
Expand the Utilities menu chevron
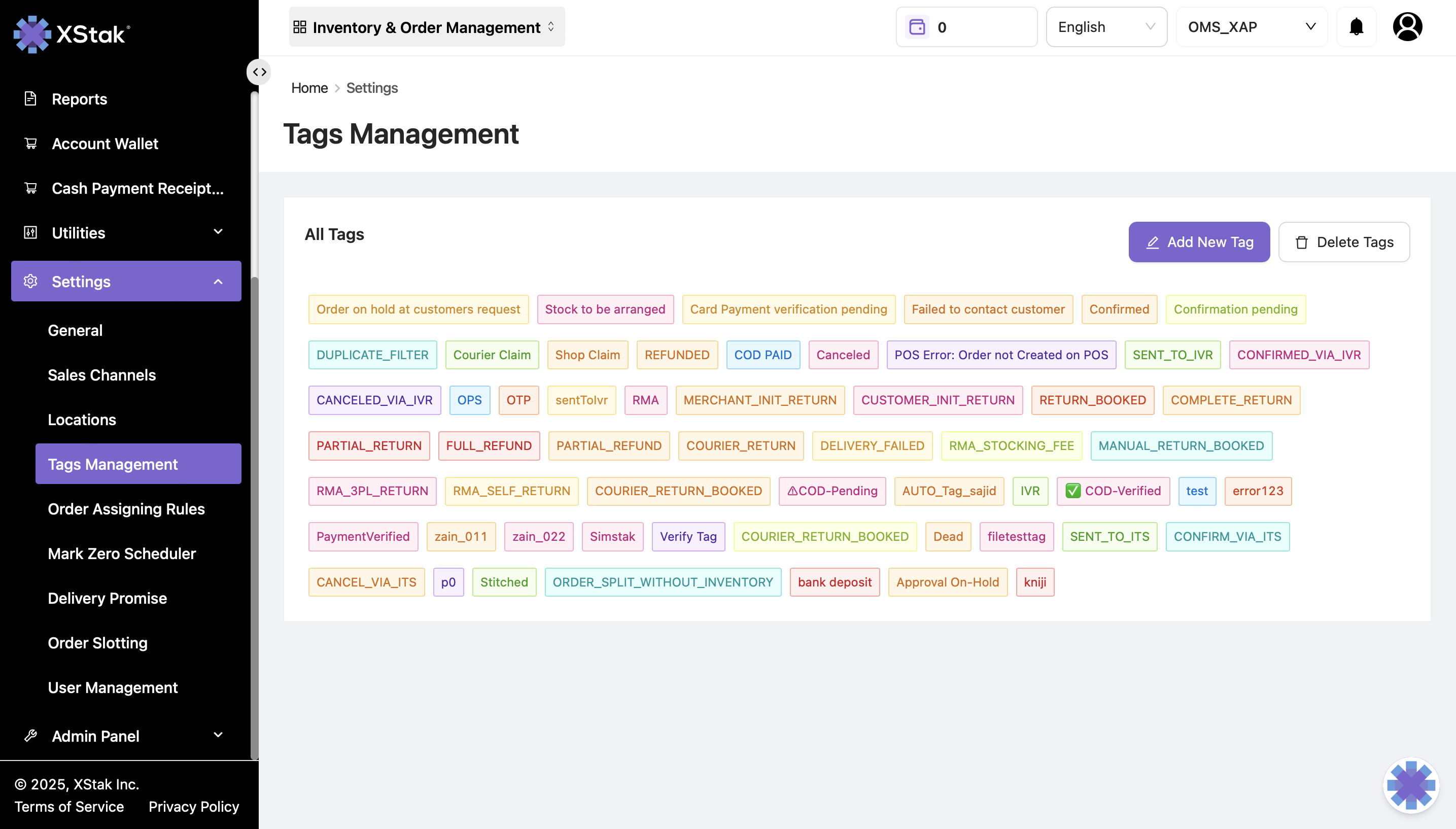[218, 232]
